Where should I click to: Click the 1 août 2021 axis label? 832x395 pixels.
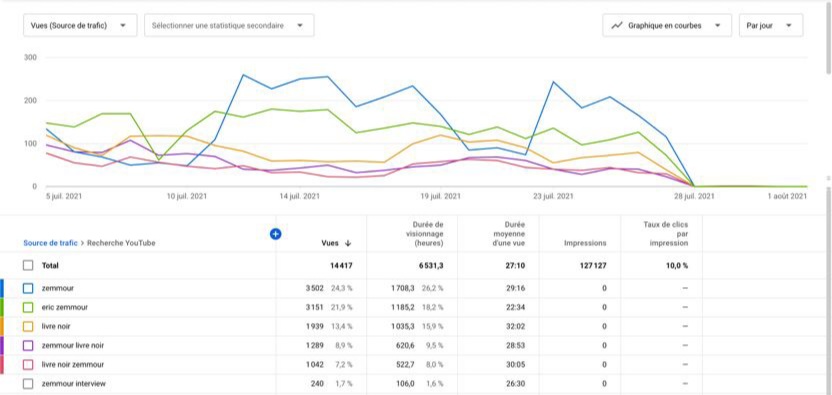tap(787, 196)
